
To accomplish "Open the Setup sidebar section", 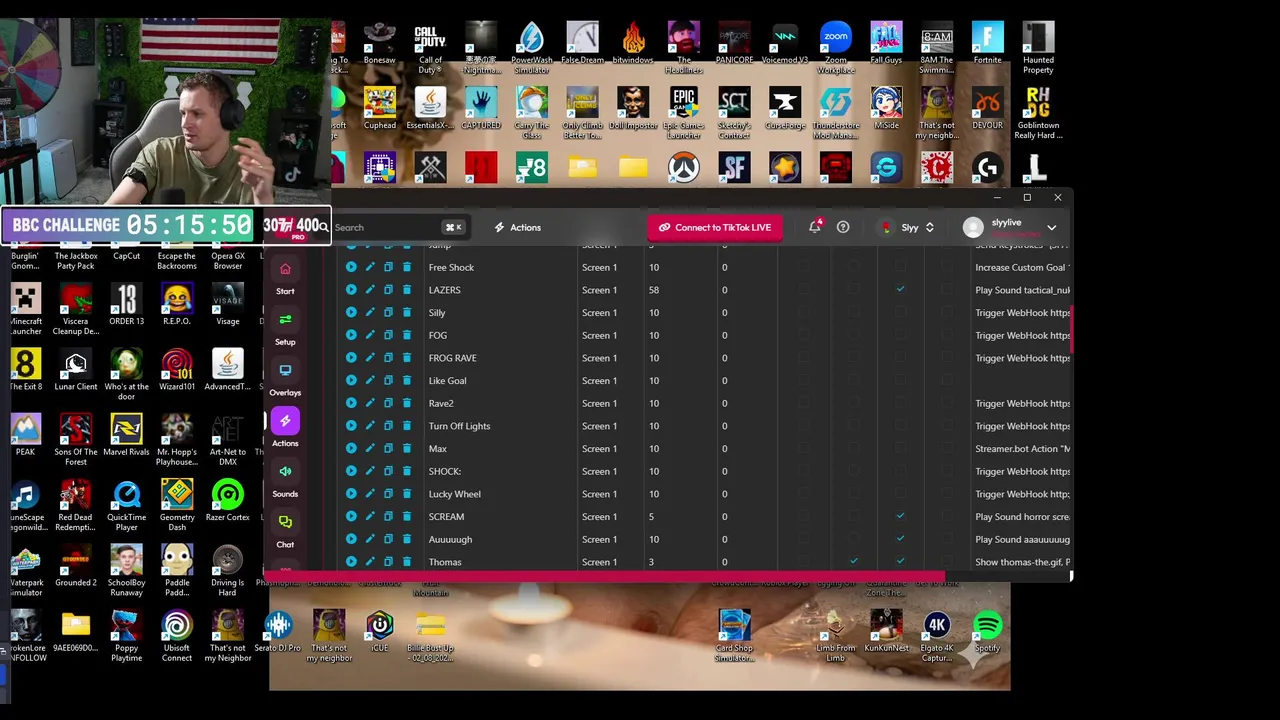I will coord(285,328).
